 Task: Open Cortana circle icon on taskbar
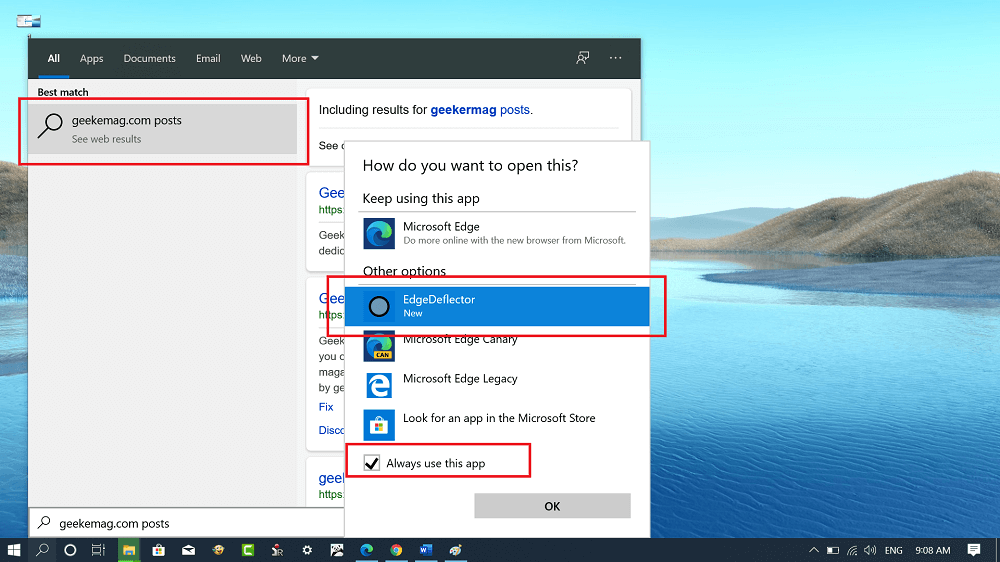(70, 550)
